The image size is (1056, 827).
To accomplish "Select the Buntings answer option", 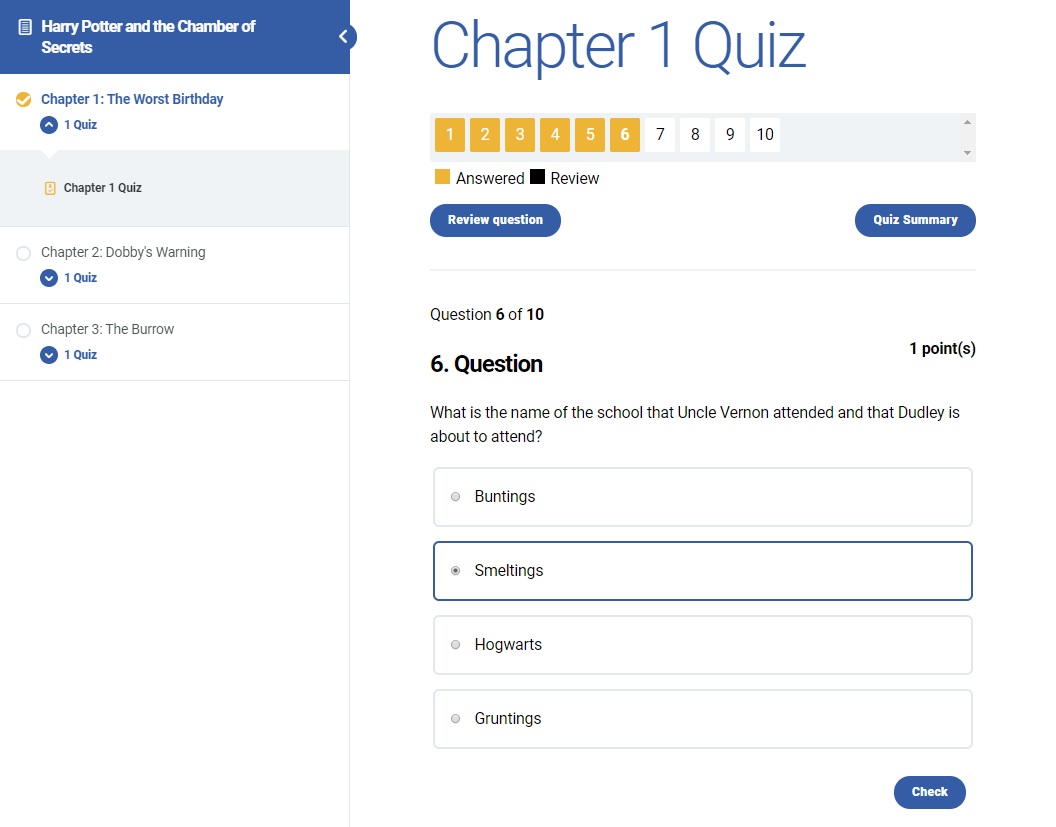I will pos(456,497).
